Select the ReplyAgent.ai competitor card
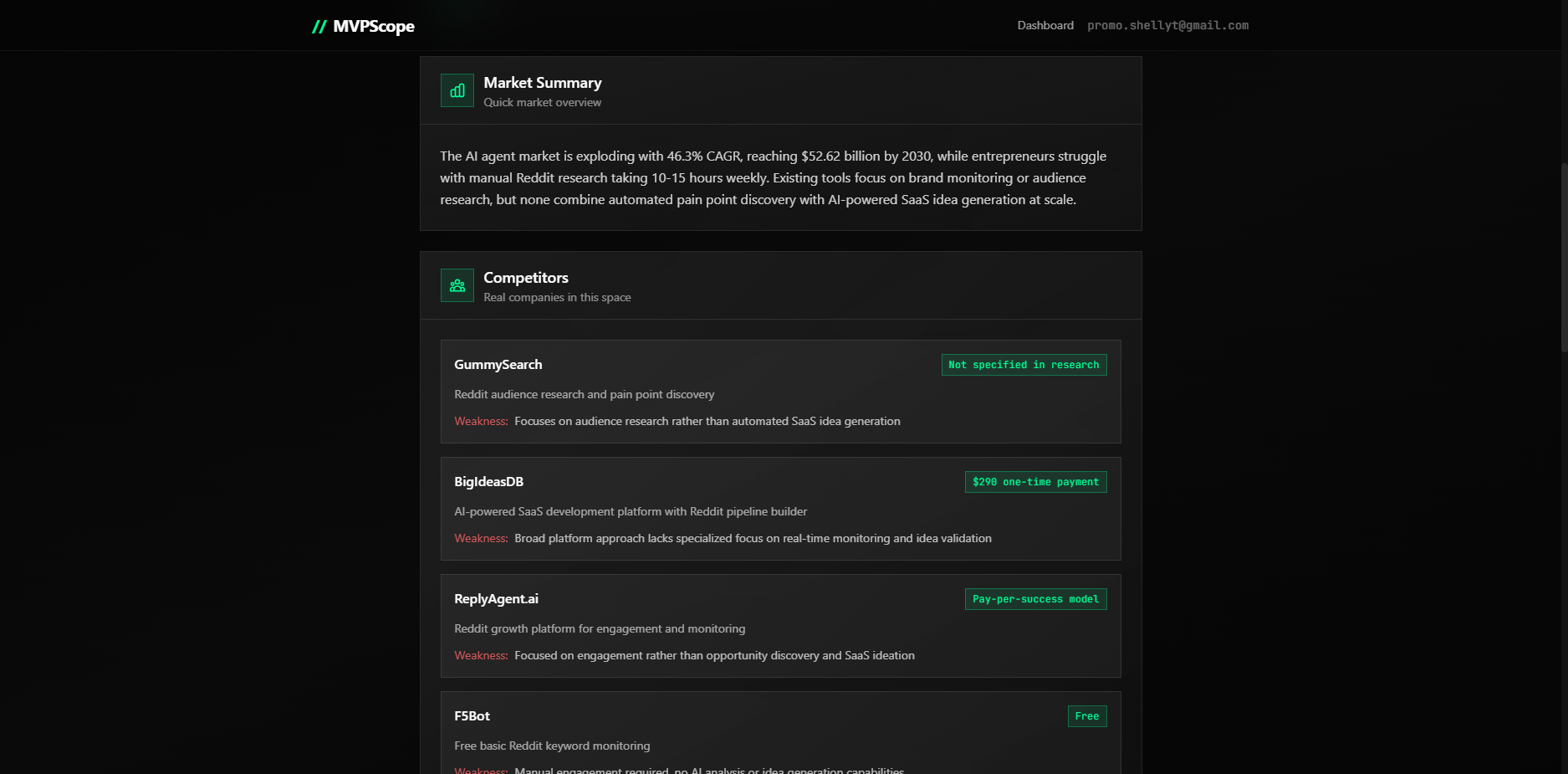The height and width of the screenshot is (774, 1568). point(779,626)
